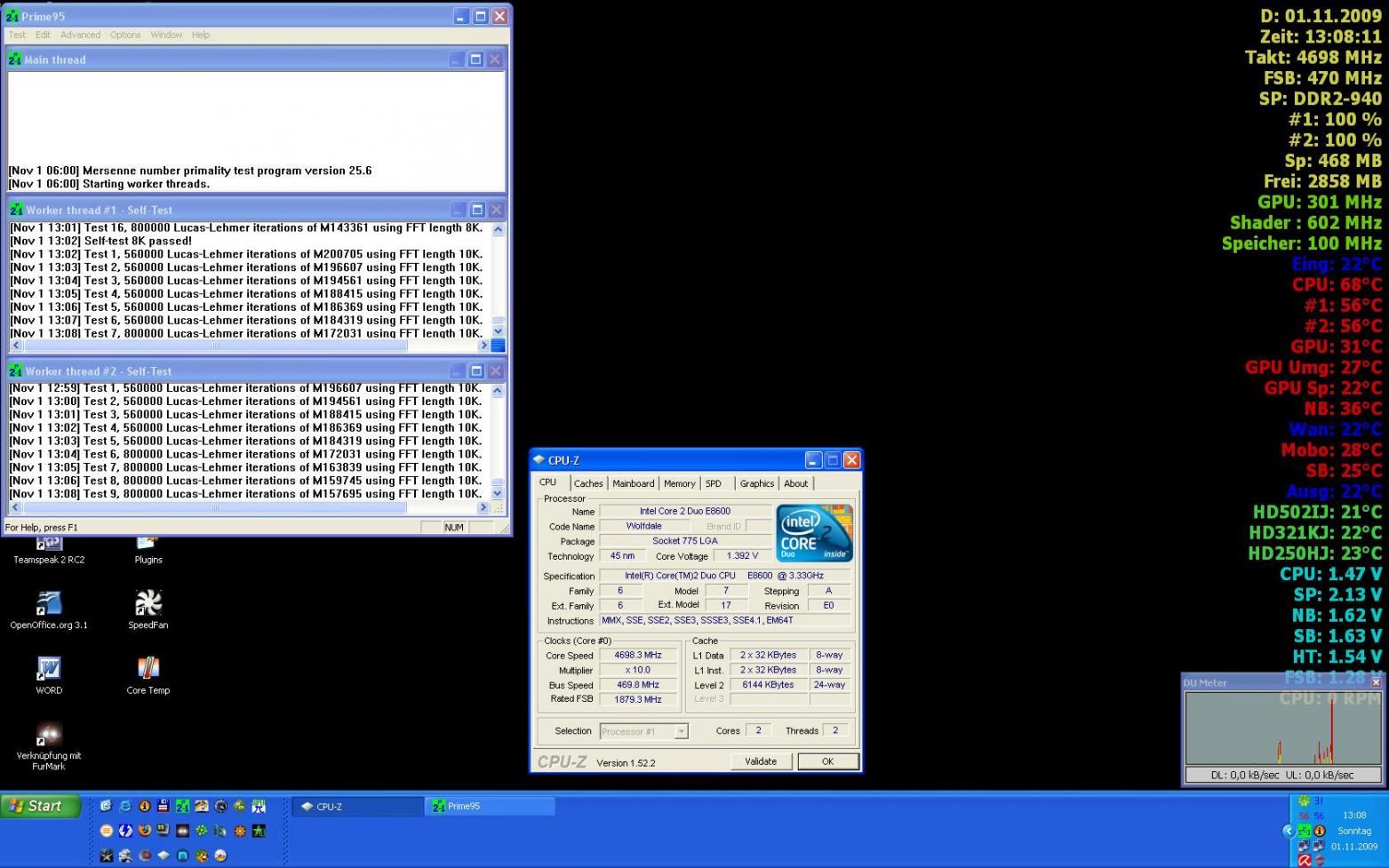1389x868 pixels.
Task: Click 'Starting worker threads.' log line
Action: point(147,184)
